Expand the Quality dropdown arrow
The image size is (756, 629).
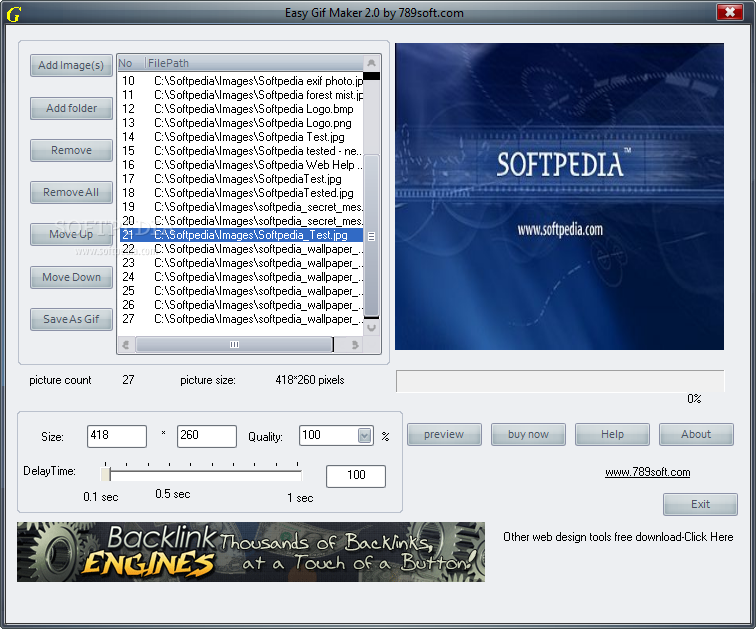click(x=365, y=436)
